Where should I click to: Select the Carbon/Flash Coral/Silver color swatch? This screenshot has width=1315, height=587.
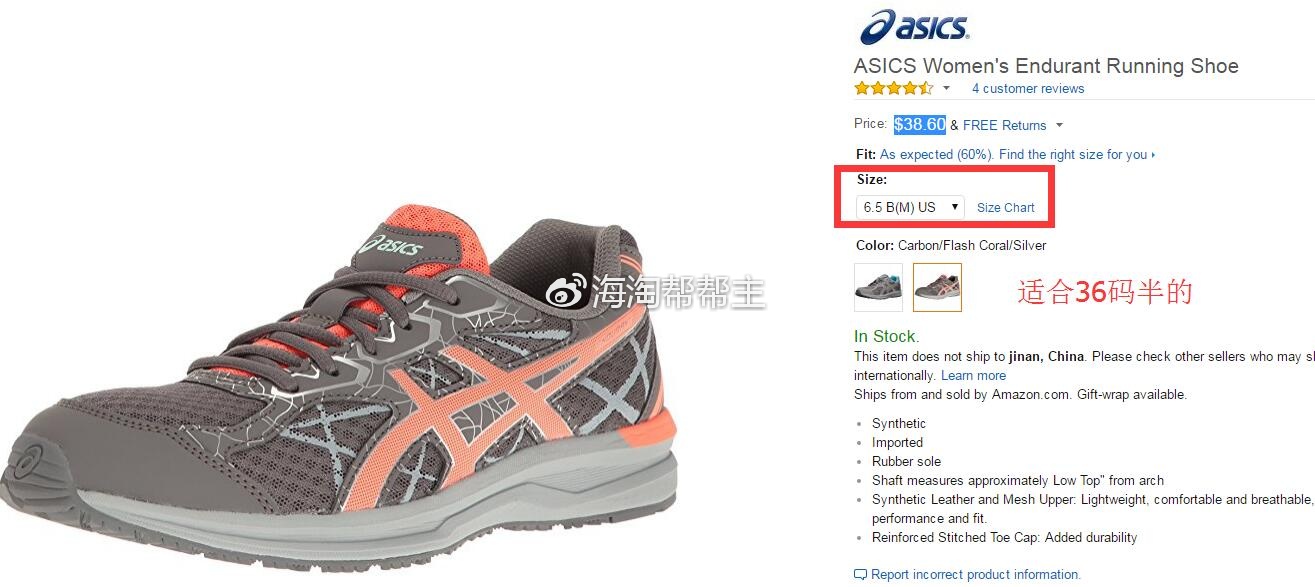[937, 287]
